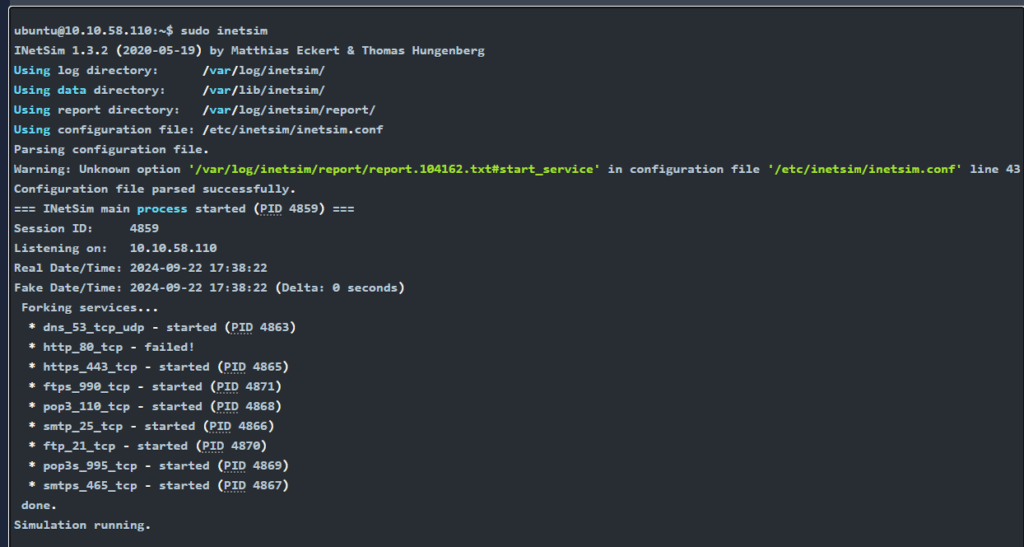Click the https_443_tcp started line
Viewport: 1024px width, 547px height.
tap(159, 367)
